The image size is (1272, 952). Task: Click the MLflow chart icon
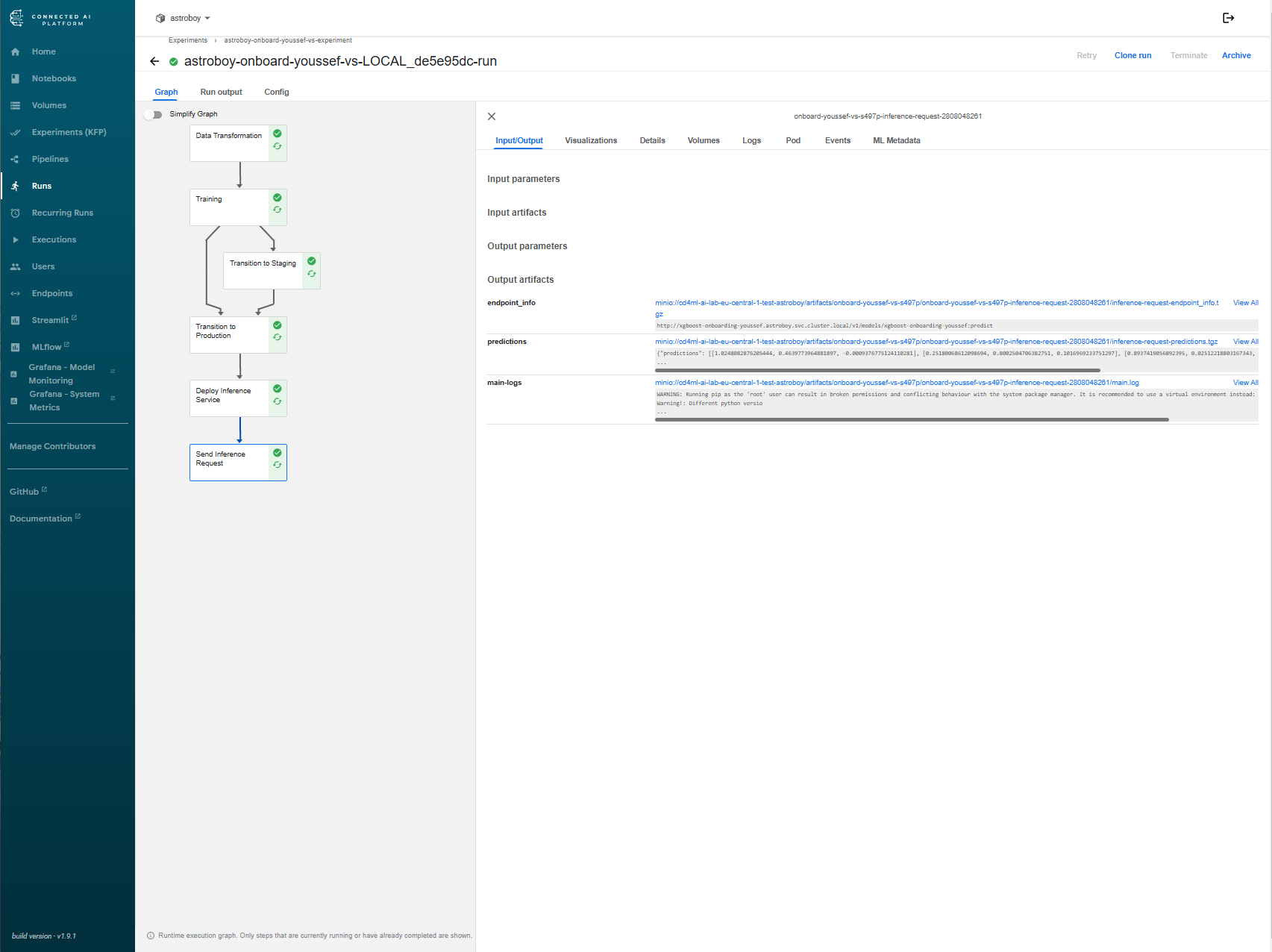[15, 347]
